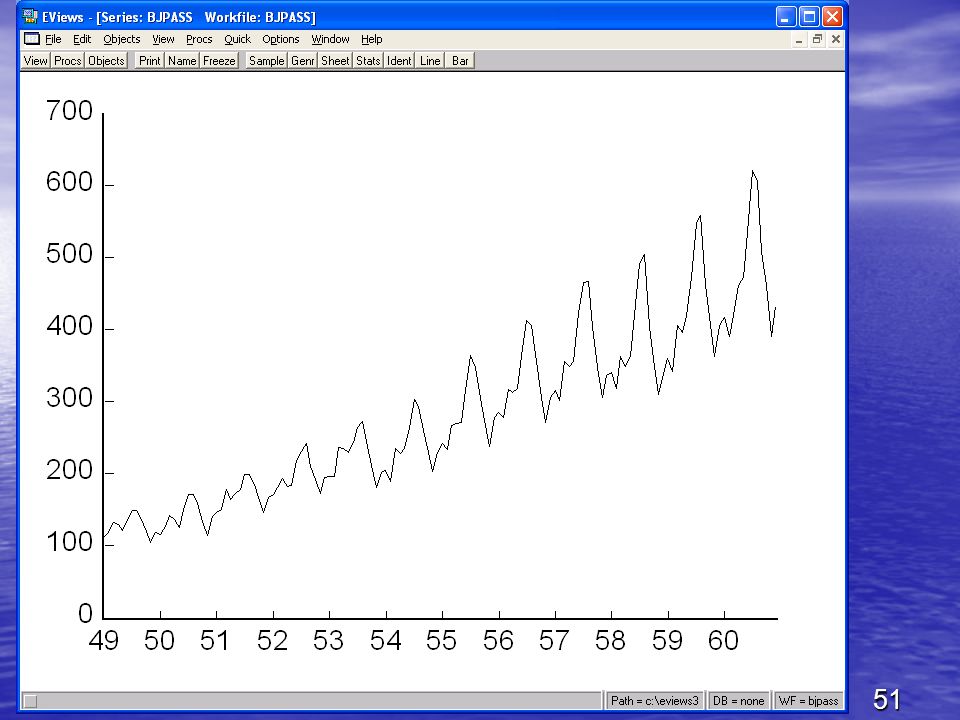The width and height of the screenshot is (960, 720).
Task: Click the Freeze toolbar button
Action: [x=219, y=61]
